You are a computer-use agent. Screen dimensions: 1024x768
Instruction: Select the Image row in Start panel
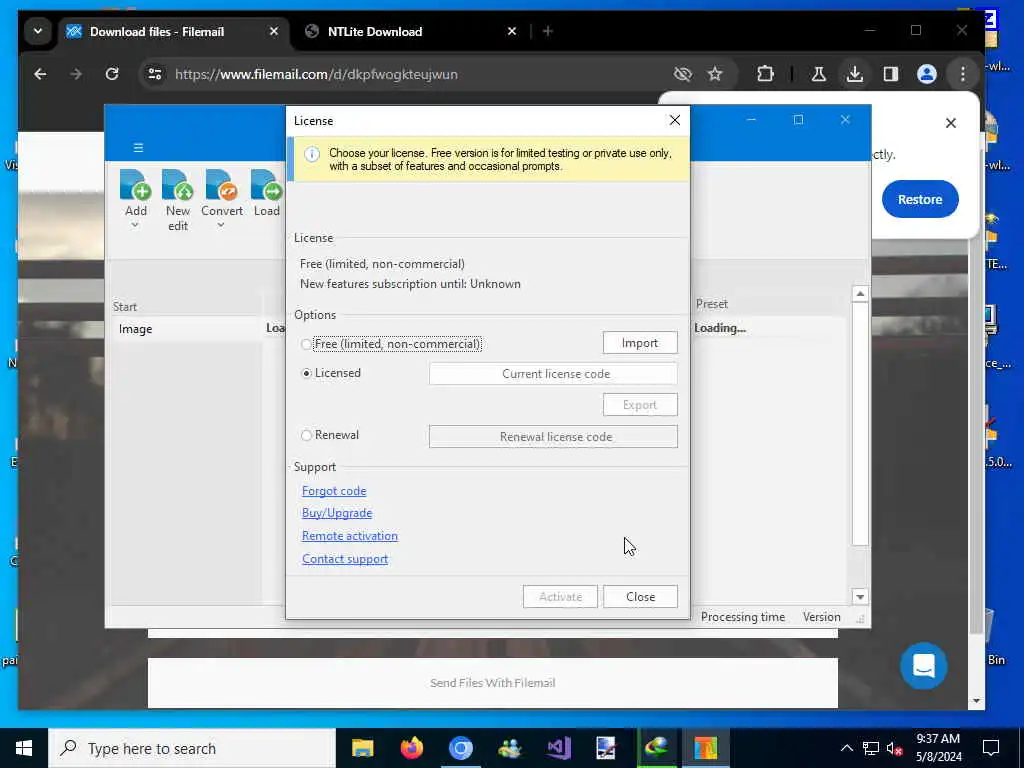point(187,329)
